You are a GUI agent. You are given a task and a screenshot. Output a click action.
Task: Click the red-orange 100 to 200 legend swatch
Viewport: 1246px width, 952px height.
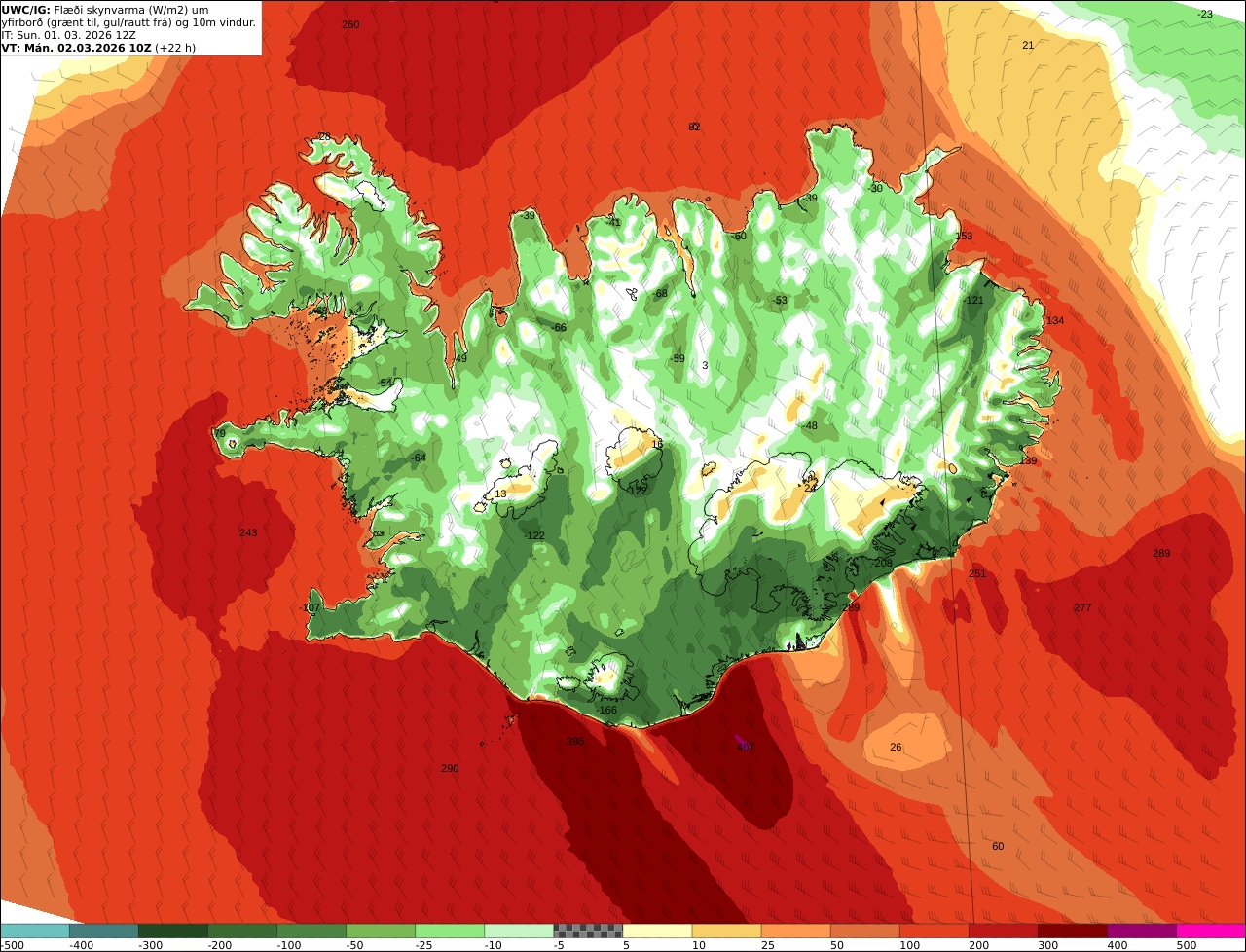934,931
